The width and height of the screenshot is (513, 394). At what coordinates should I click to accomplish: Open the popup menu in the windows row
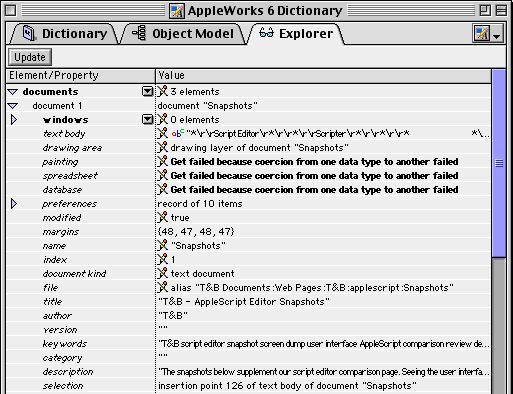(147, 119)
